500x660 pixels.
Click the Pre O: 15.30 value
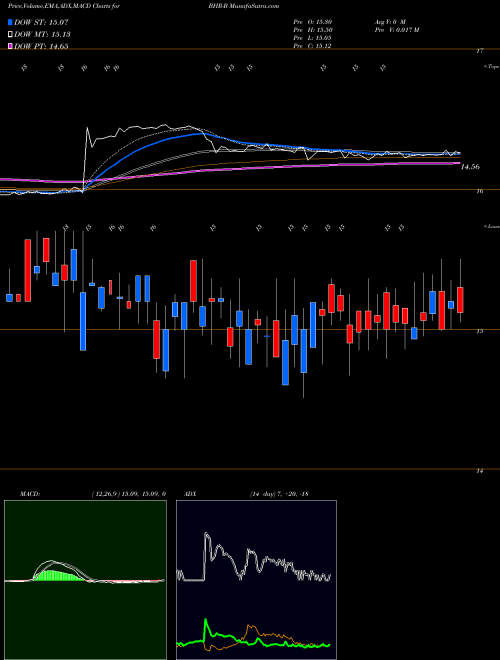(x=313, y=21)
